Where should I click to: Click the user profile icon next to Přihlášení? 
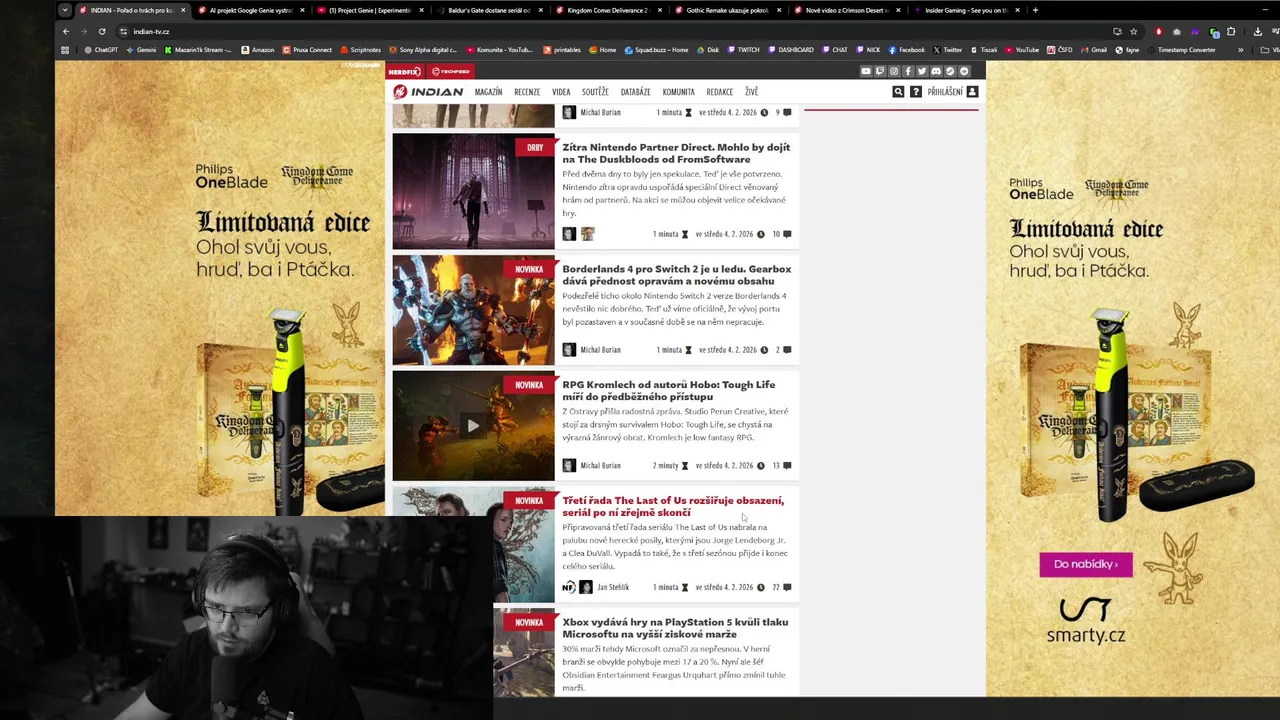(x=972, y=92)
